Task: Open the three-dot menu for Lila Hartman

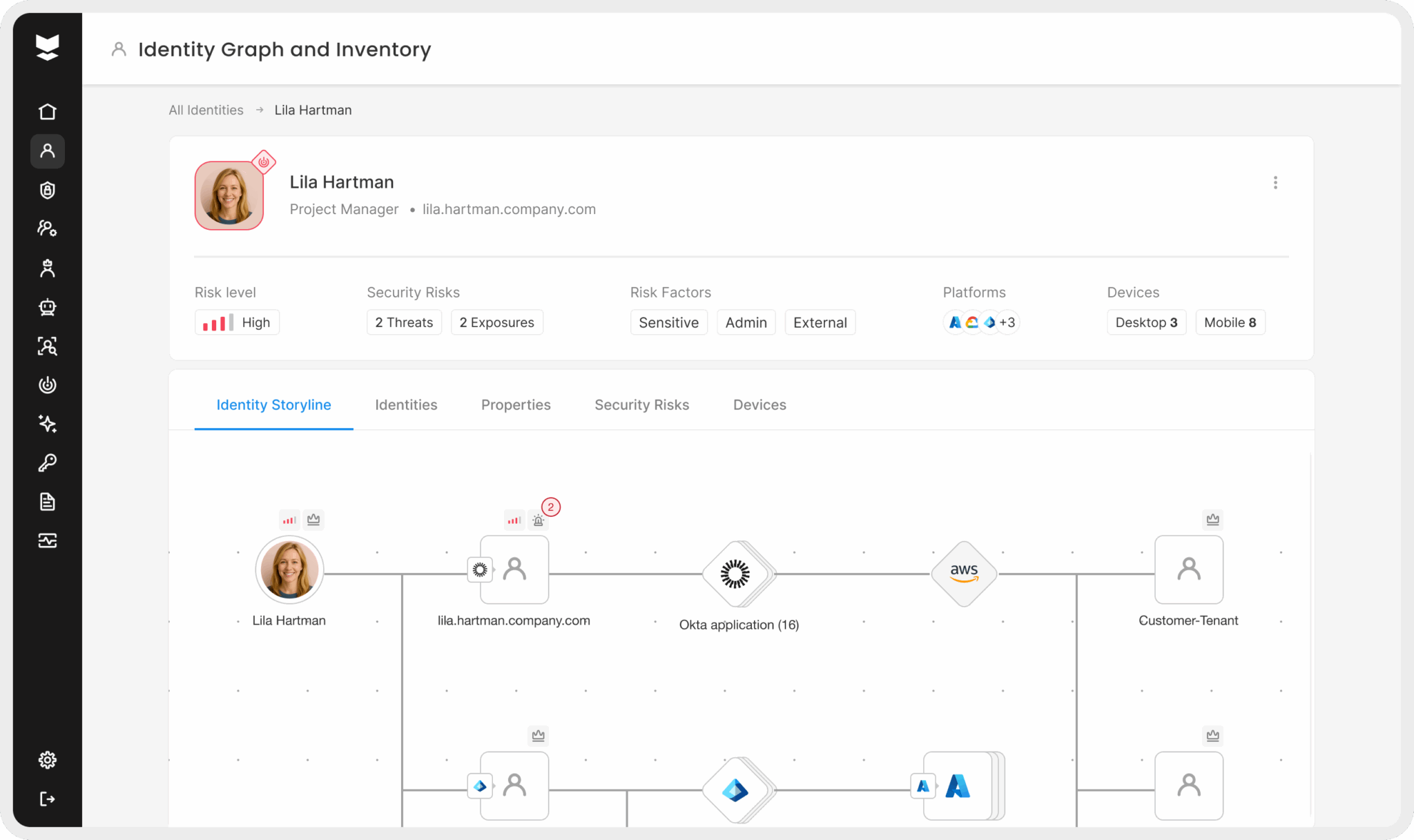Action: point(1275,182)
